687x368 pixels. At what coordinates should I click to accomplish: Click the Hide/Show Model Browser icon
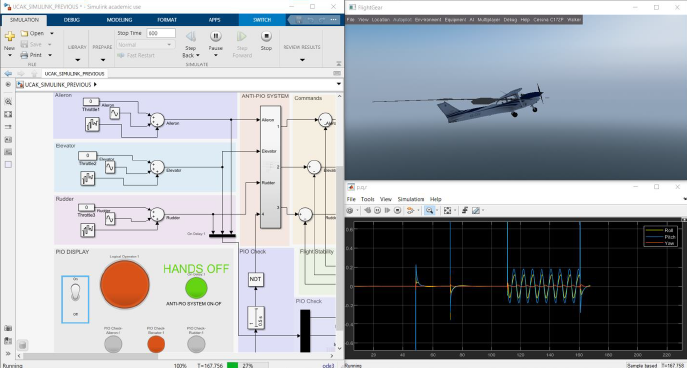click(8, 84)
